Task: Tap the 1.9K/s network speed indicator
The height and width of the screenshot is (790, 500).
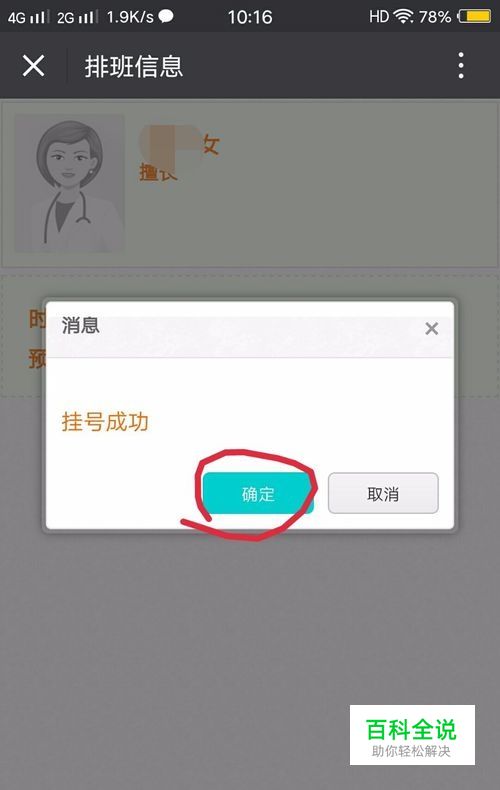Action: coord(130,17)
